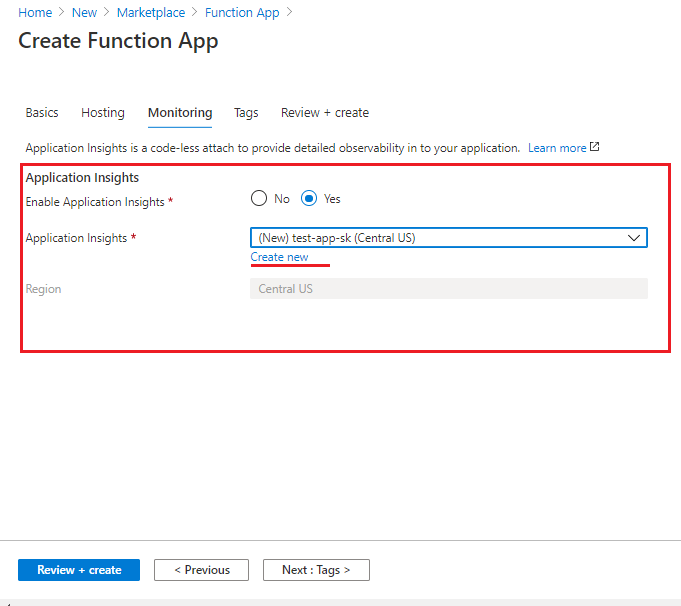
Task: Select the Monitoring tab
Action: [180, 113]
